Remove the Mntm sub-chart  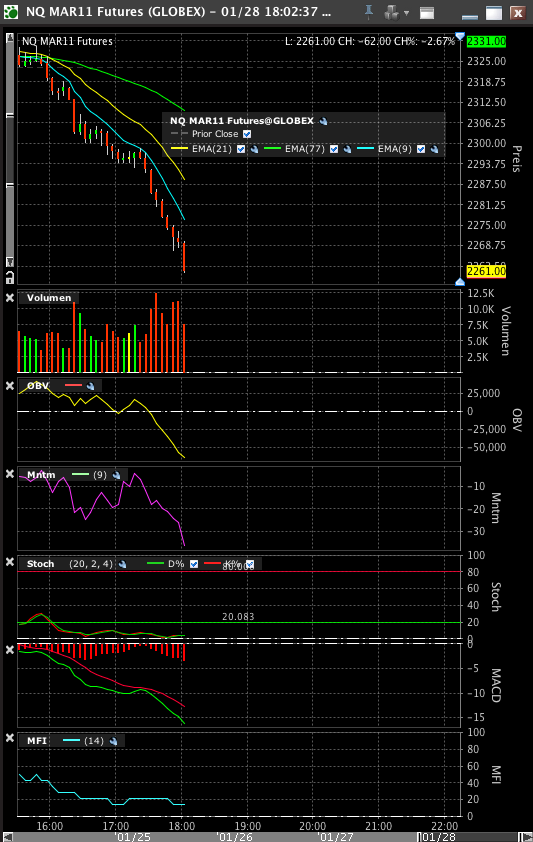click(x=10, y=474)
